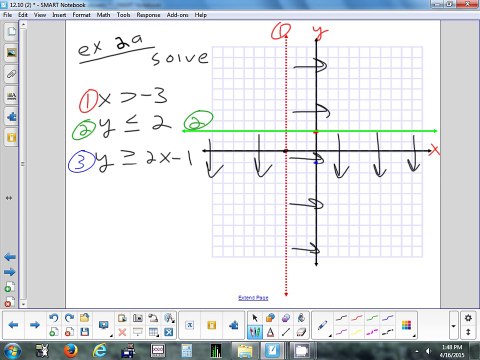Open the Response menu
The height and width of the screenshot is (360, 480).
[148, 15]
